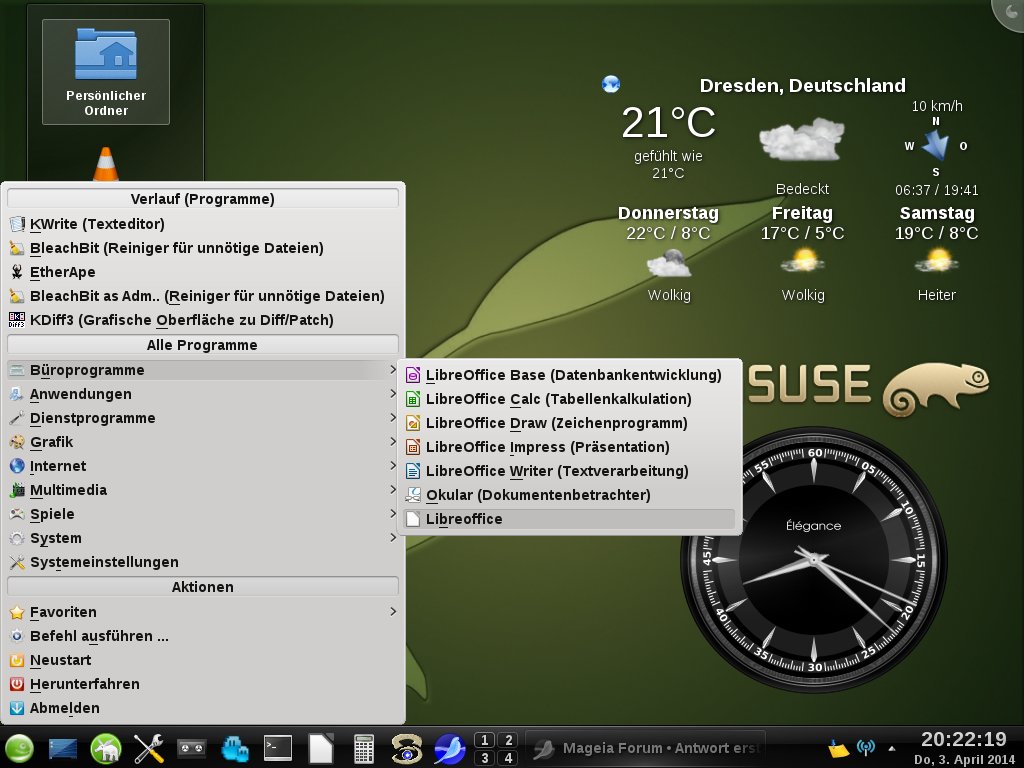
Task: Switch to virtual desktop 3
Action: (x=485, y=758)
